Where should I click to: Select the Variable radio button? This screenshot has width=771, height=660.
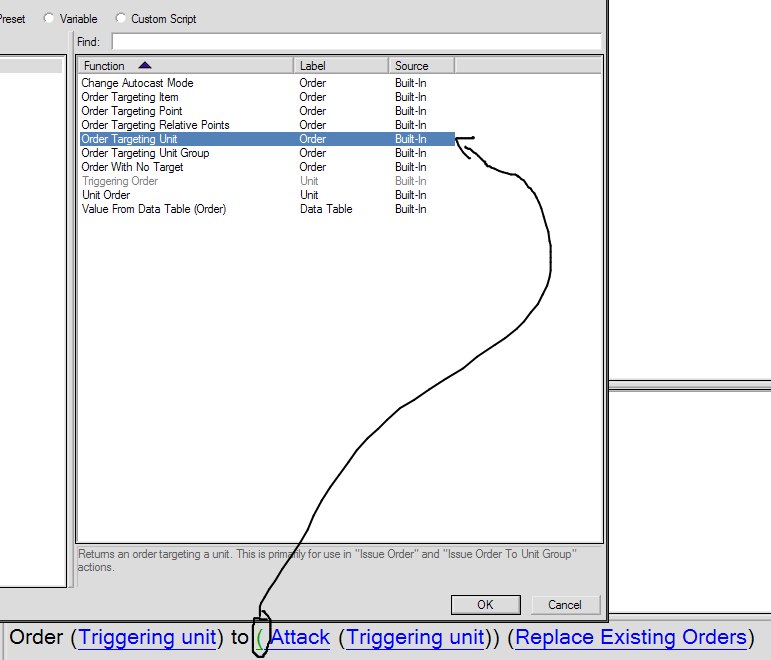[x=49, y=19]
